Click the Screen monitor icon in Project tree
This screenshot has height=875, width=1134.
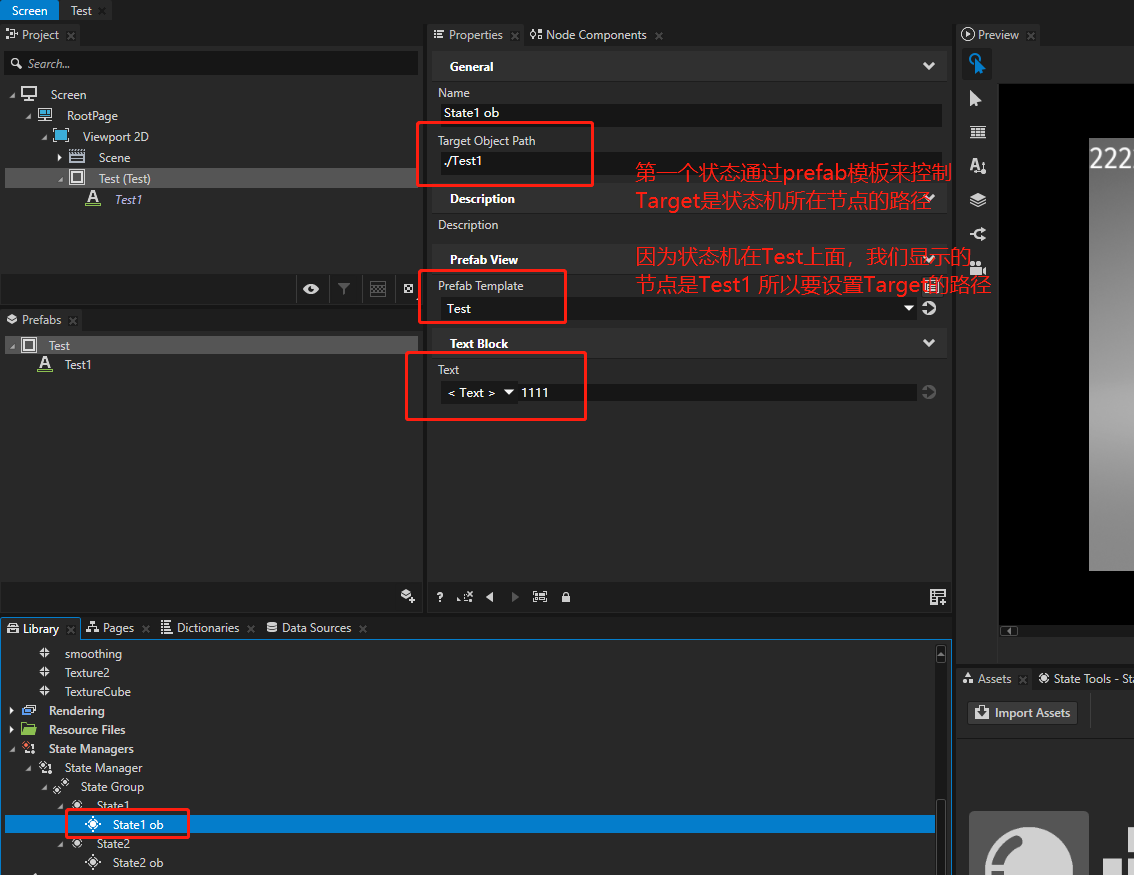29,94
